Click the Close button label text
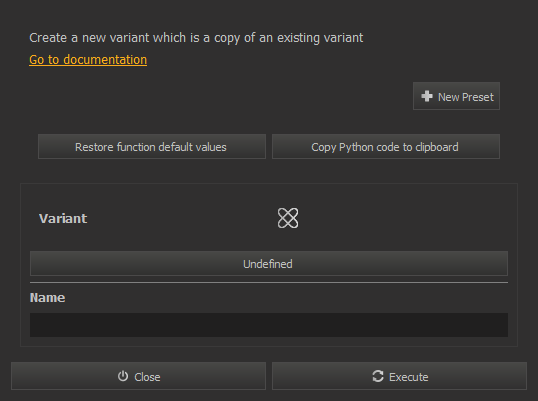The height and width of the screenshot is (401, 538). point(147,377)
